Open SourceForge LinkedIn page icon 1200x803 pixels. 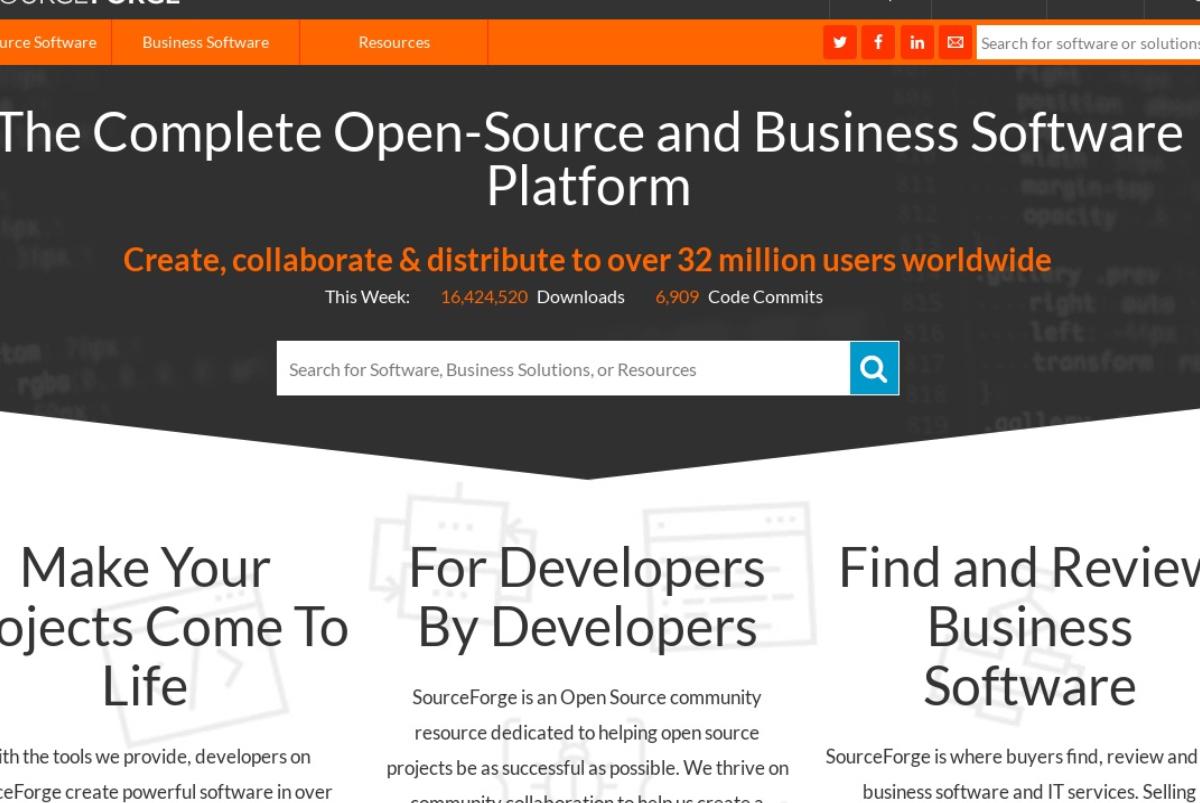click(x=917, y=43)
